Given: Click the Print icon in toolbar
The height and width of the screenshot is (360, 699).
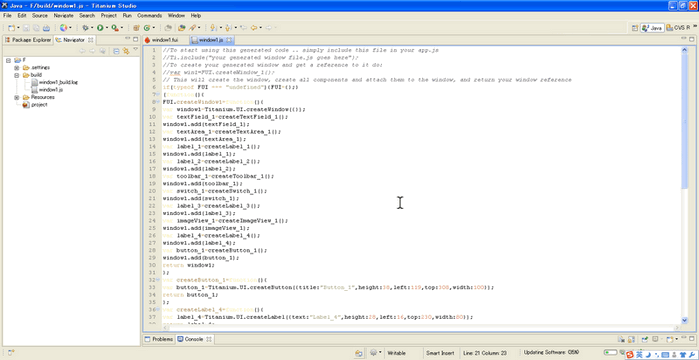Looking at the screenshot, I should 46,28.
